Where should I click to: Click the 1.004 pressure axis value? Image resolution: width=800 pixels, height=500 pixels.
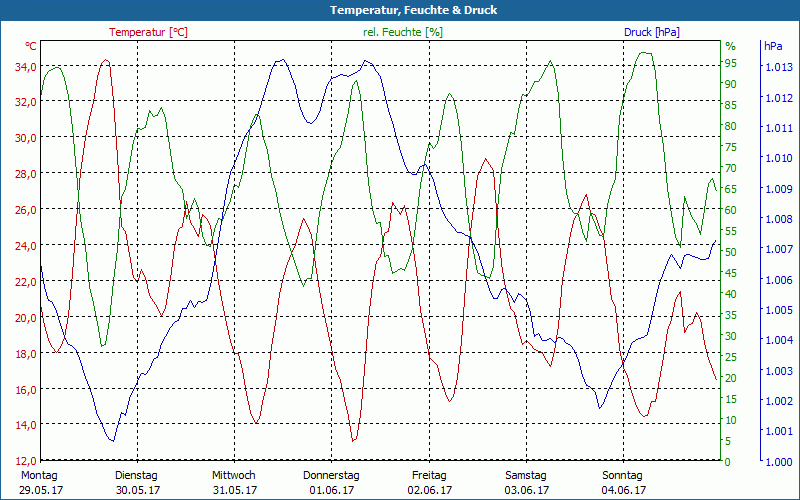pyautogui.click(x=779, y=340)
